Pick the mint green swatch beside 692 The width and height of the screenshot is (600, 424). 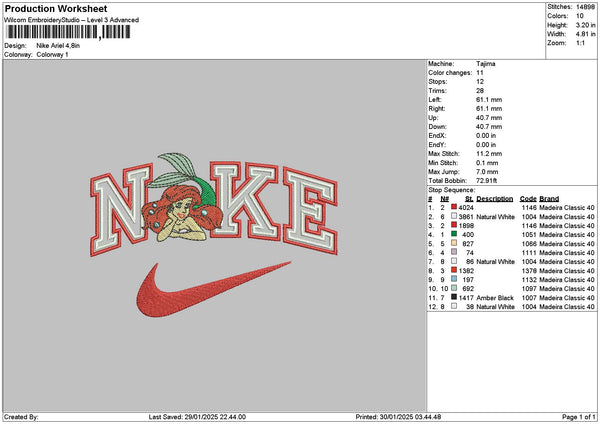coord(454,288)
